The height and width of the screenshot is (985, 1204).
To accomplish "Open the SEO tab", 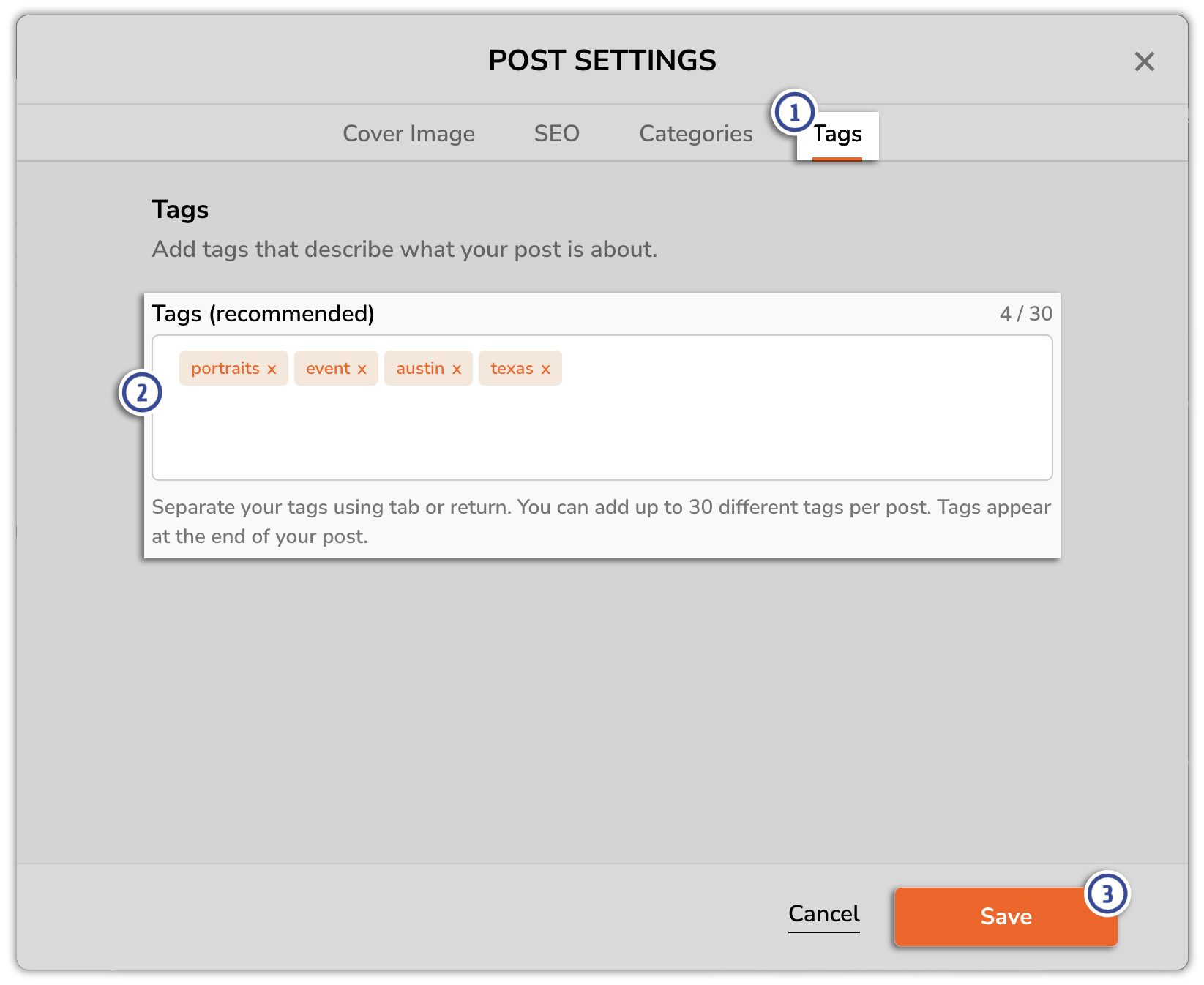I will tap(557, 133).
